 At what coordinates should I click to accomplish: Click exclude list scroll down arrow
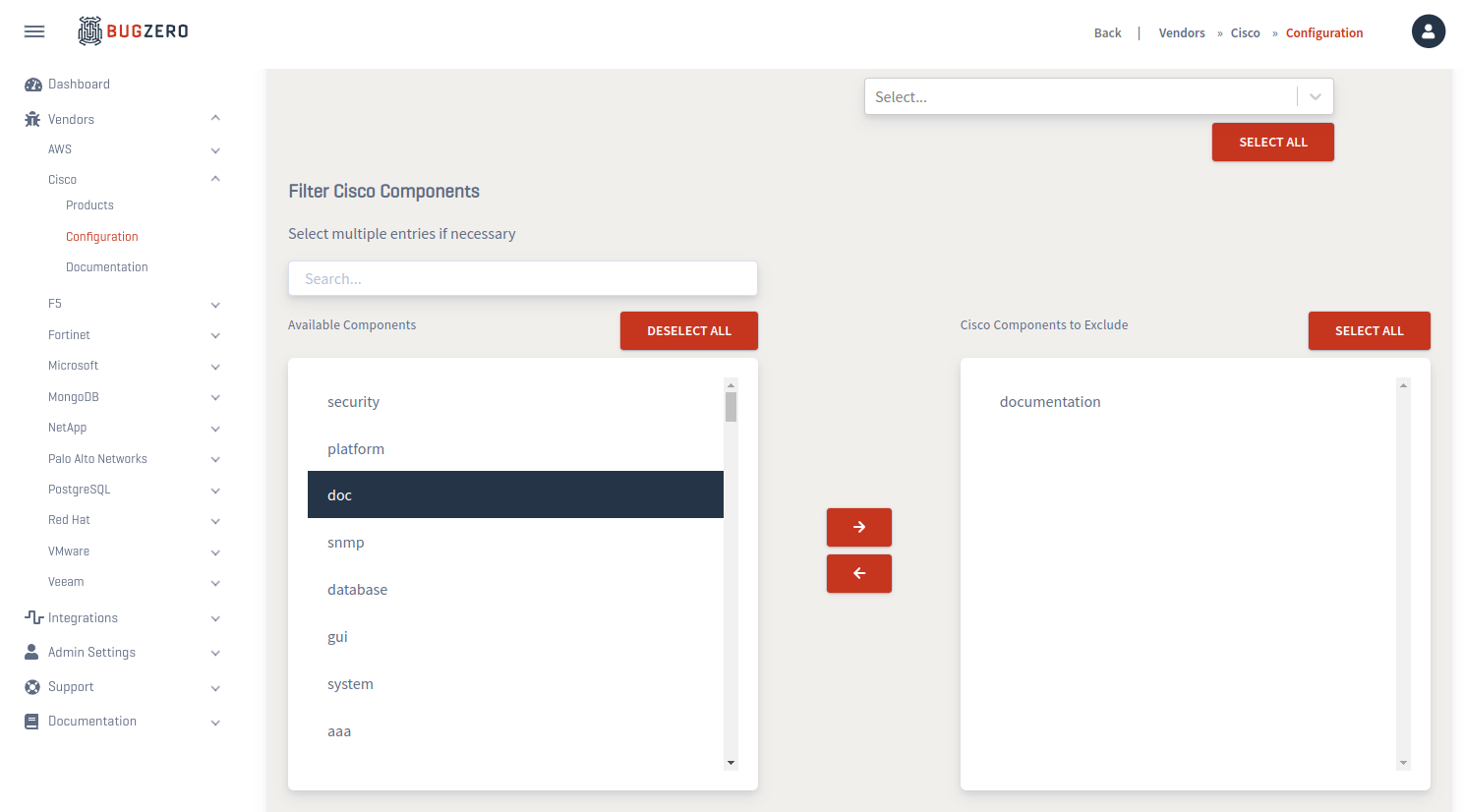1403,763
